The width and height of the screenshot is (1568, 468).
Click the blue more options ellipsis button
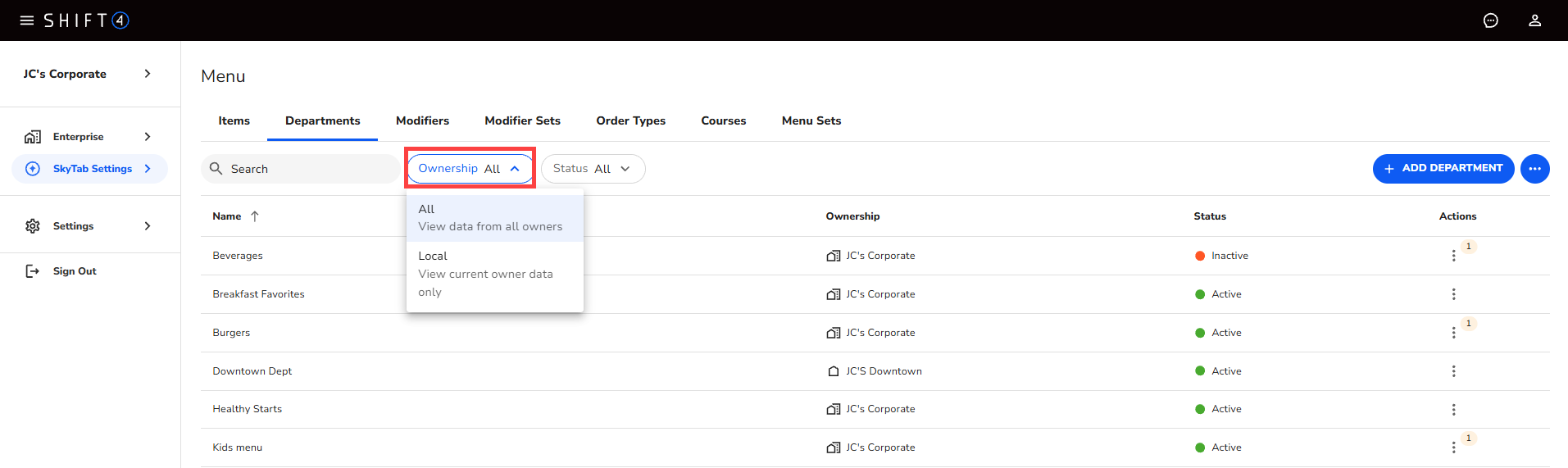pyautogui.click(x=1534, y=169)
